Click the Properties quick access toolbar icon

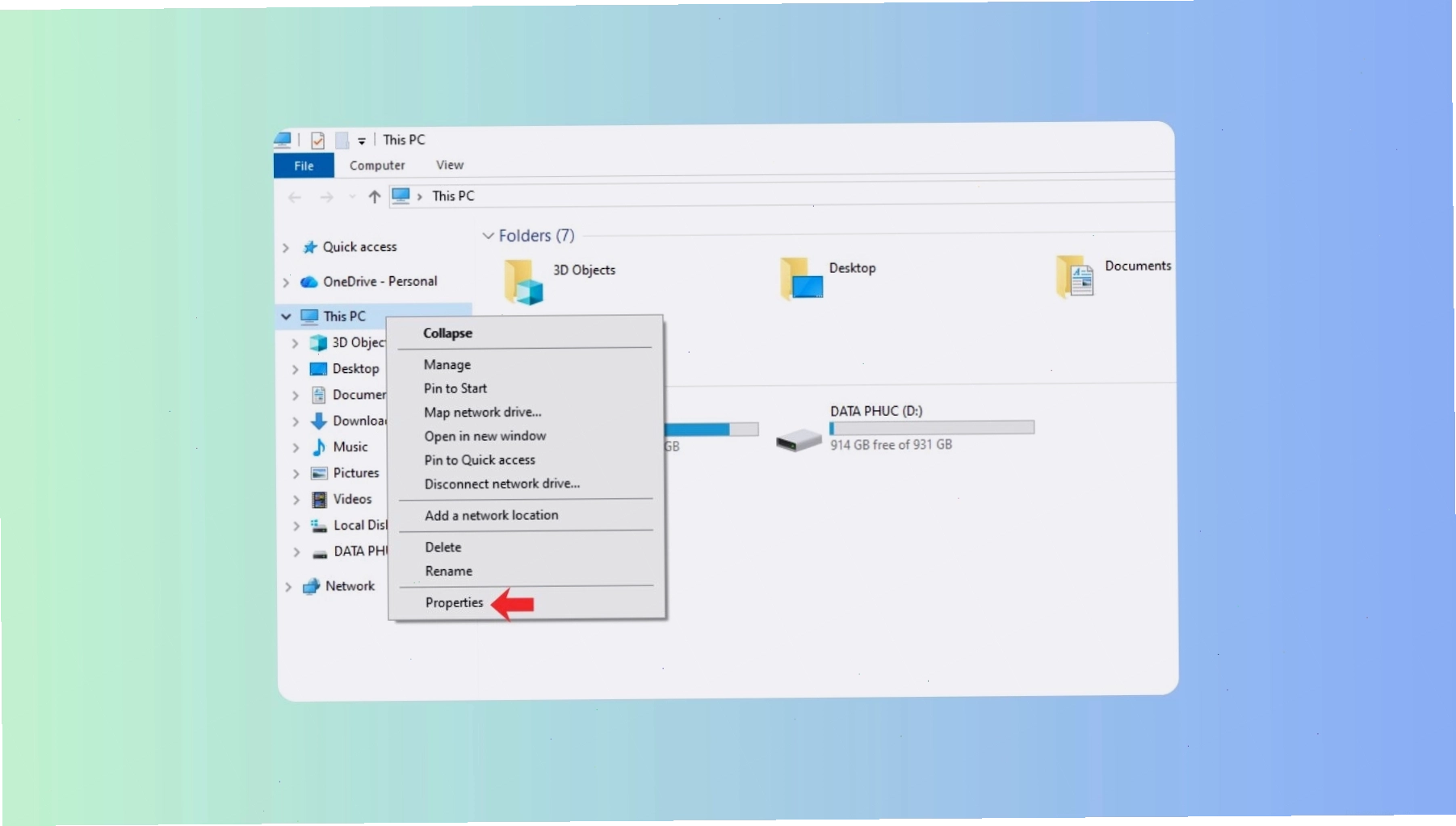pyautogui.click(x=317, y=140)
